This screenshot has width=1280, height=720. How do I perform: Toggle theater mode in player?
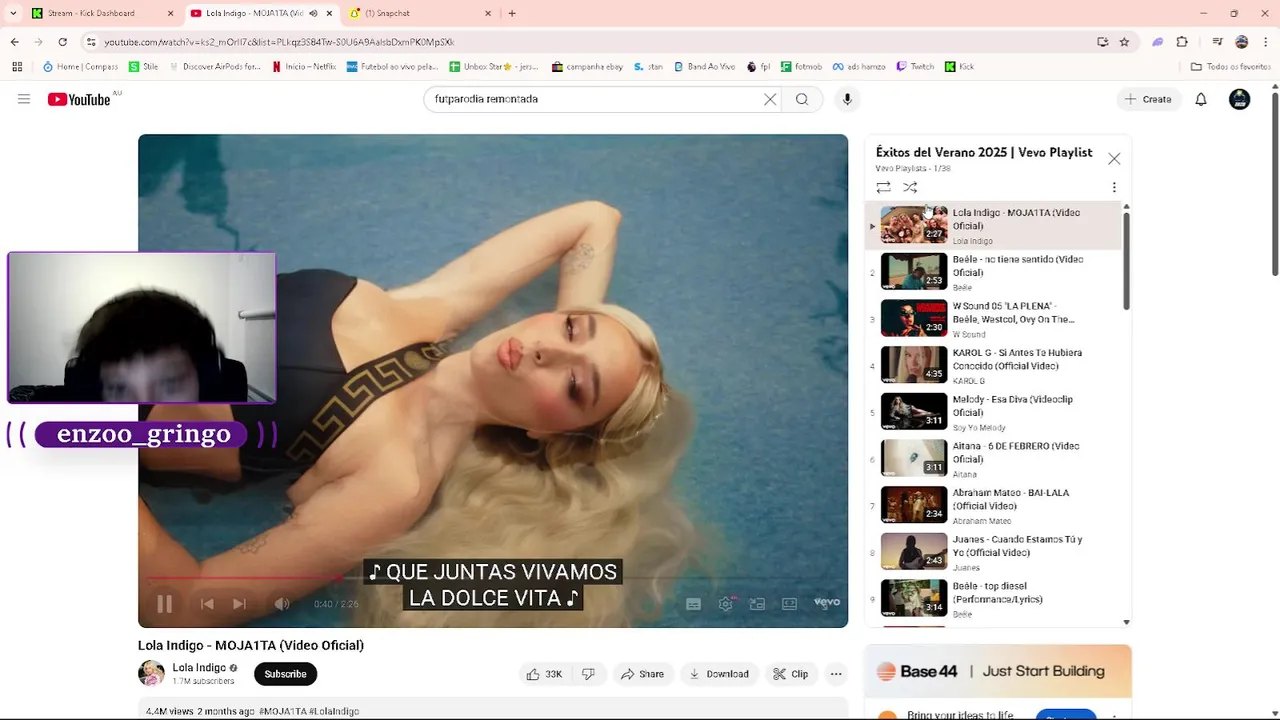point(789,603)
